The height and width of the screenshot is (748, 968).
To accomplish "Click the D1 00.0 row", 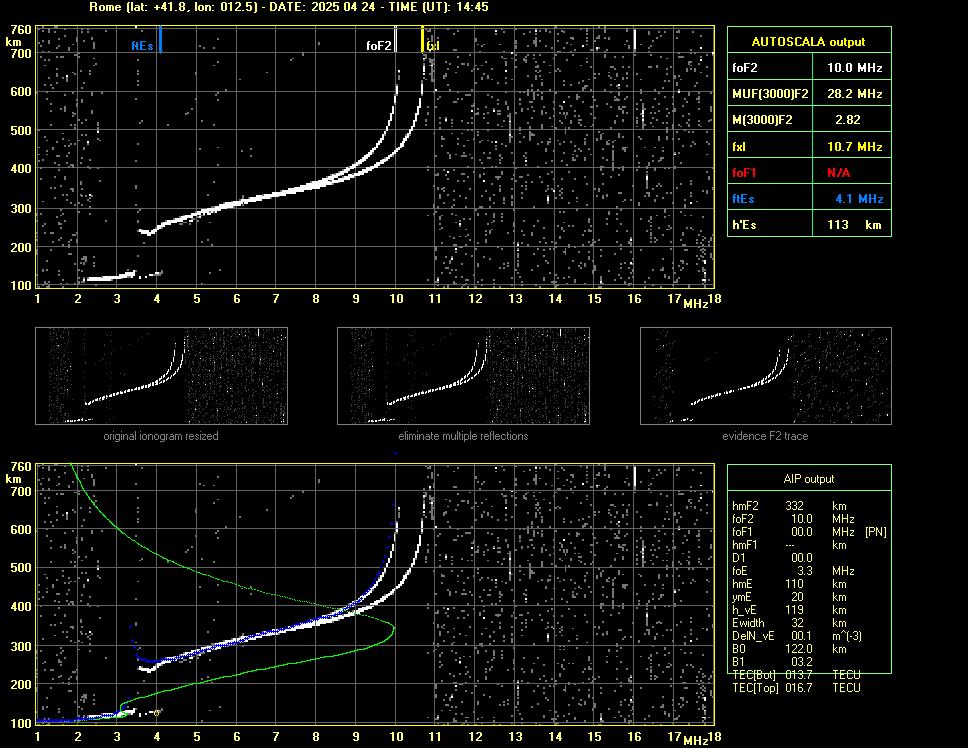I will click(x=772, y=558).
